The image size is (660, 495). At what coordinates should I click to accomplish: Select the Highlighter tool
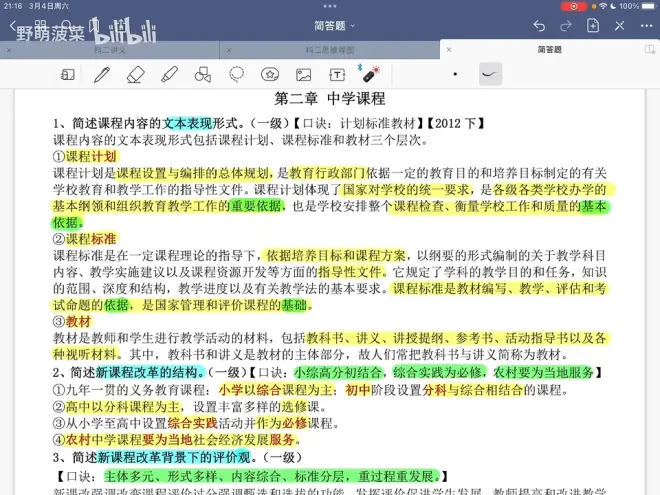169,74
